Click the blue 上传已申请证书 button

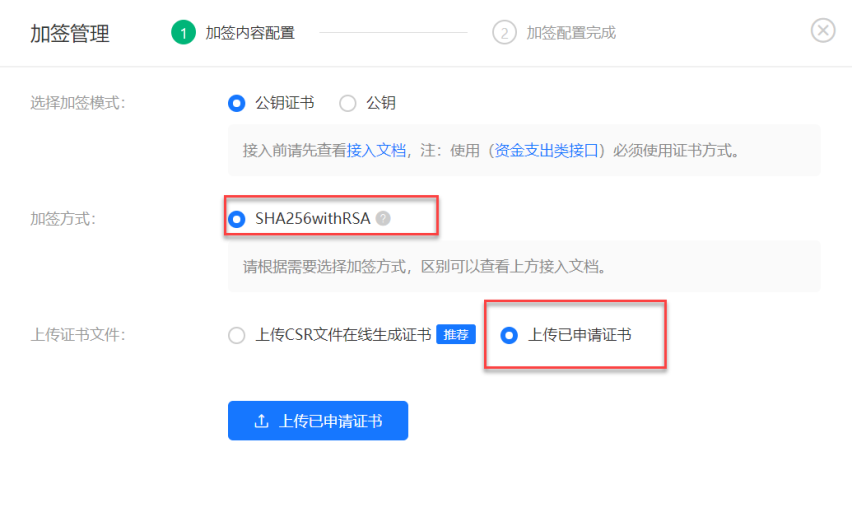click(x=318, y=421)
